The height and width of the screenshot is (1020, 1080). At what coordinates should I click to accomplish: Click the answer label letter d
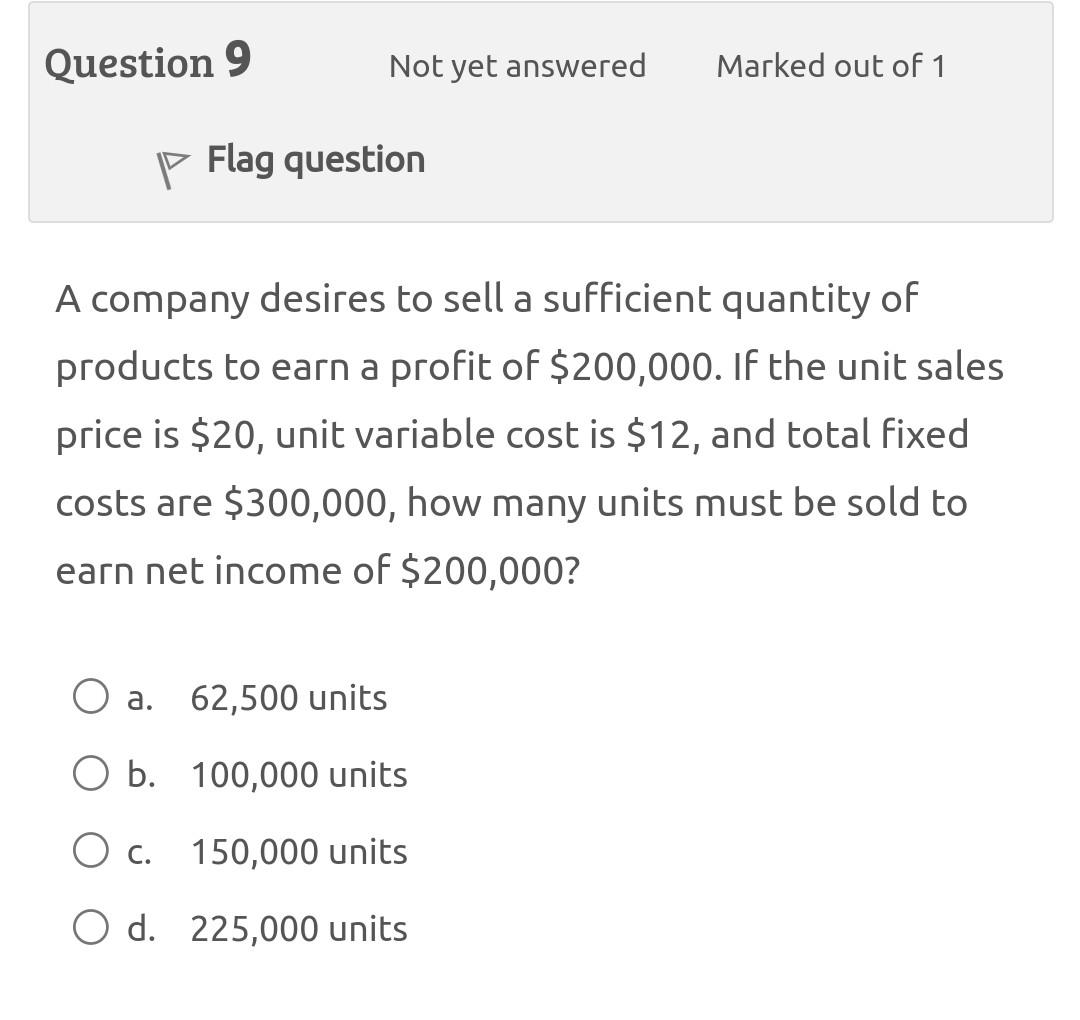click(141, 927)
